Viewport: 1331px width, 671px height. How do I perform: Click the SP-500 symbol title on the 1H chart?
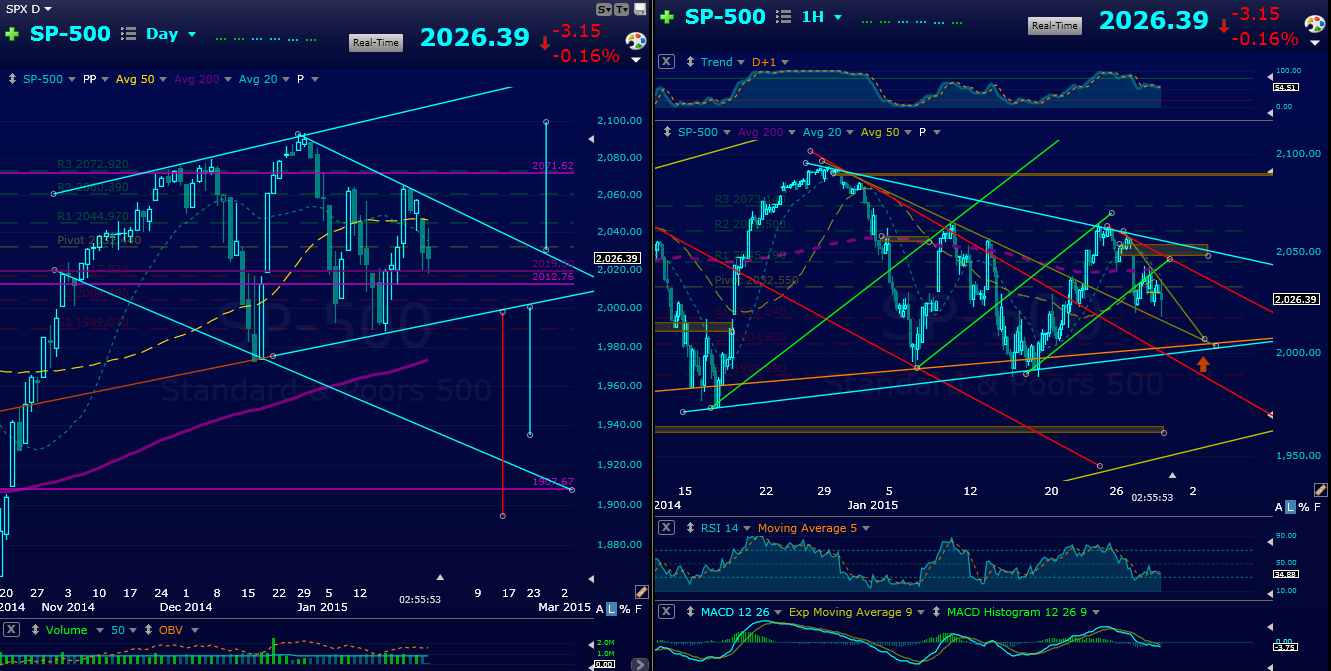click(x=725, y=17)
